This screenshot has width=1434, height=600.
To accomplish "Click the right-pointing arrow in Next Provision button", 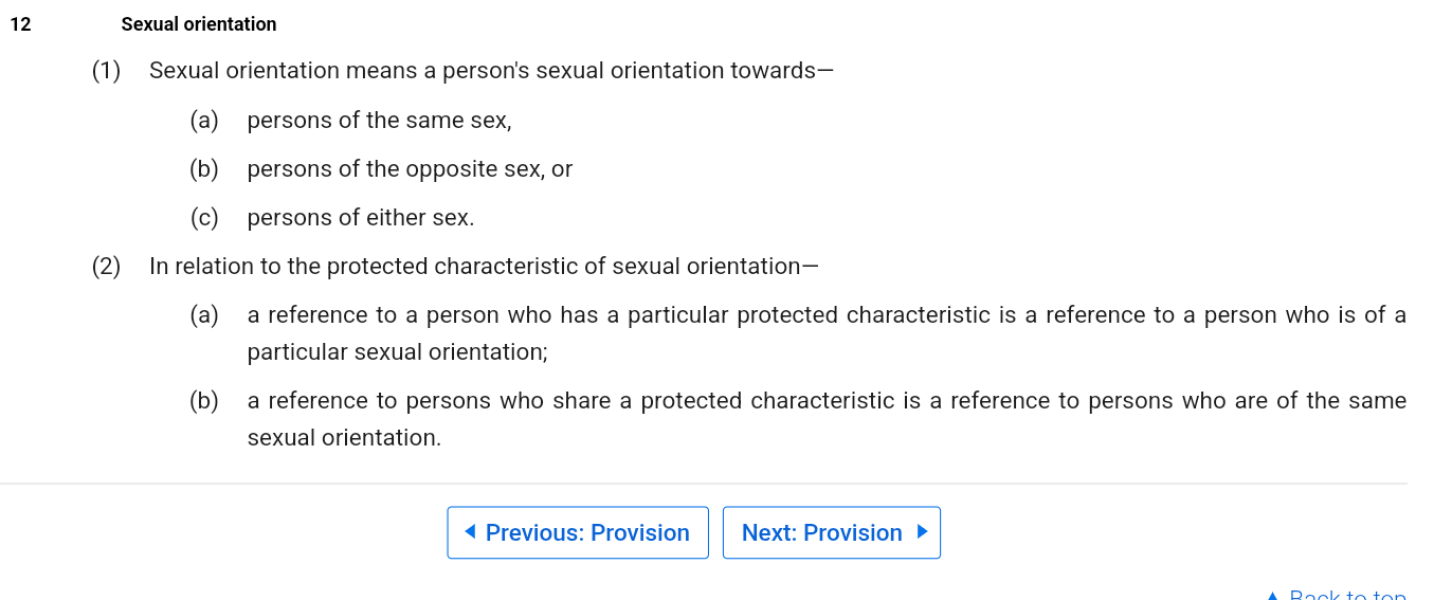I will click(922, 532).
